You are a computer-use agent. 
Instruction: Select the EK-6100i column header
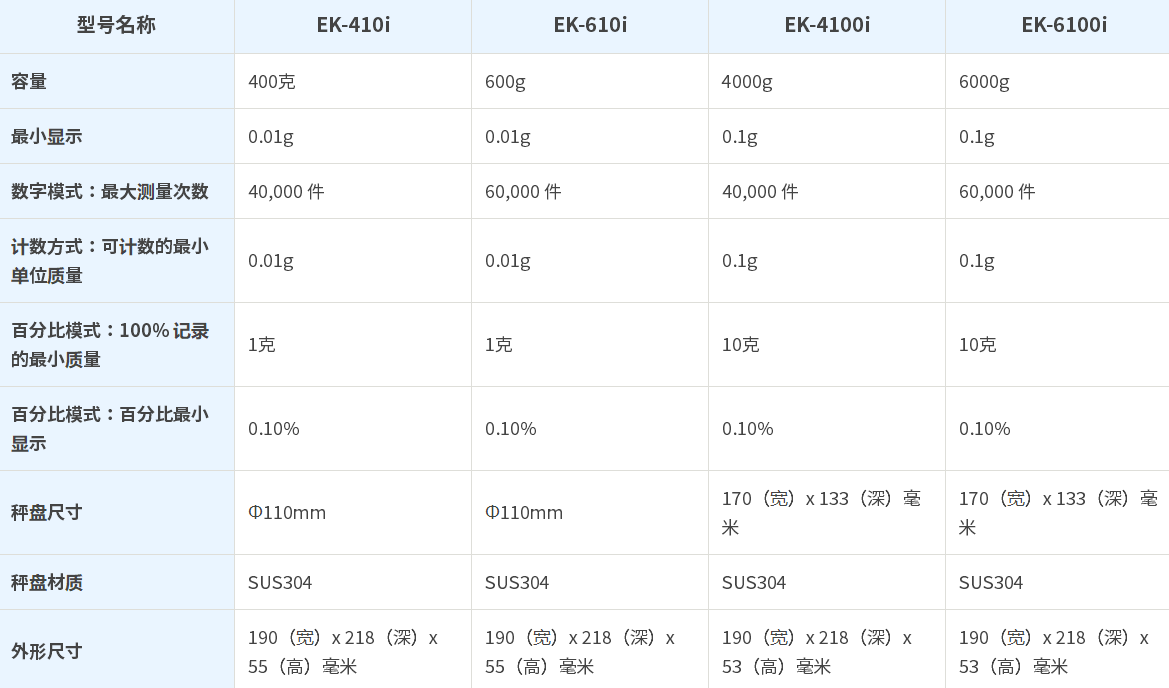pos(1064,25)
